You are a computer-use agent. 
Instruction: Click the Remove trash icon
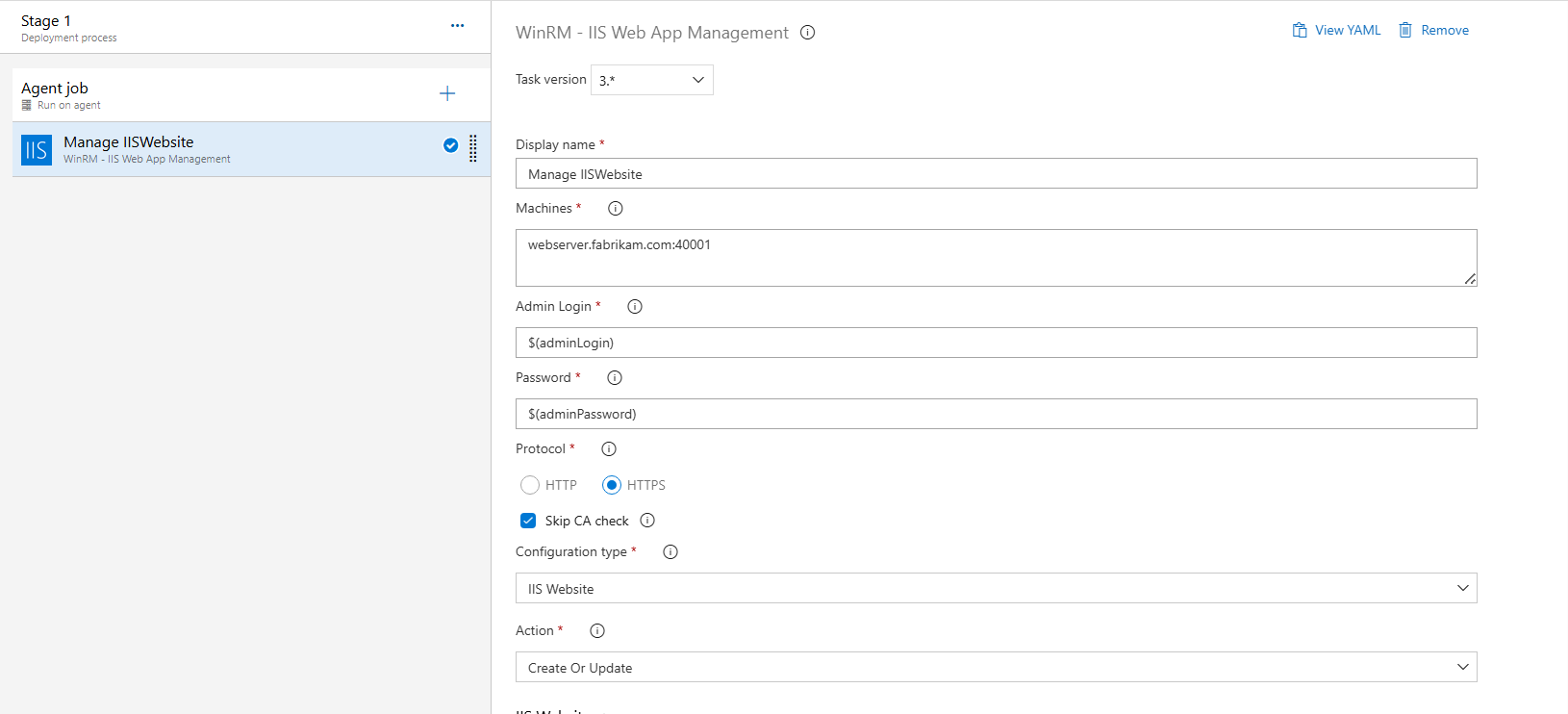point(1405,30)
